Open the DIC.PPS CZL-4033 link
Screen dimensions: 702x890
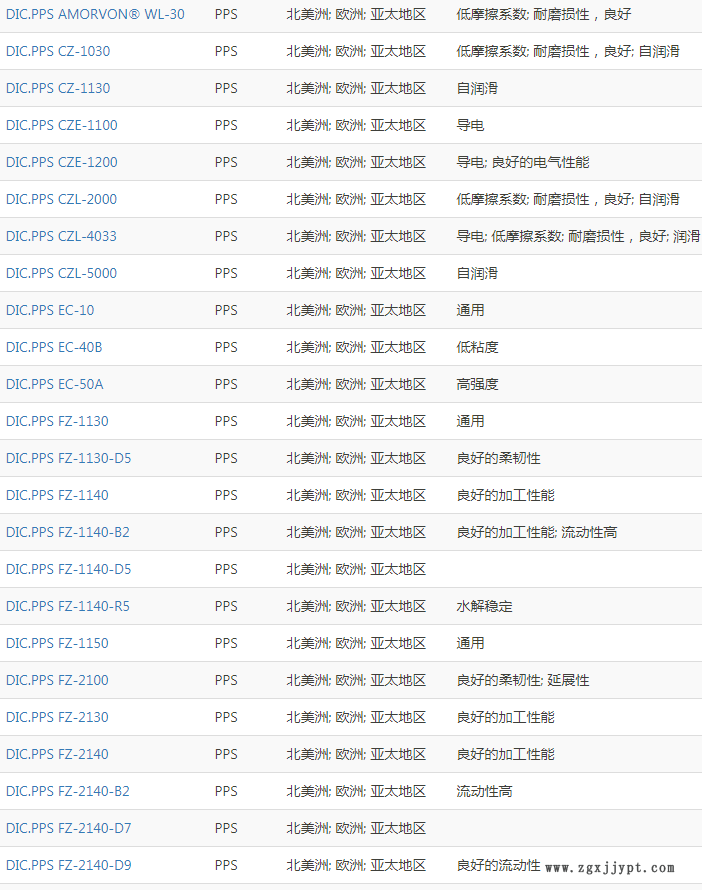[61, 236]
